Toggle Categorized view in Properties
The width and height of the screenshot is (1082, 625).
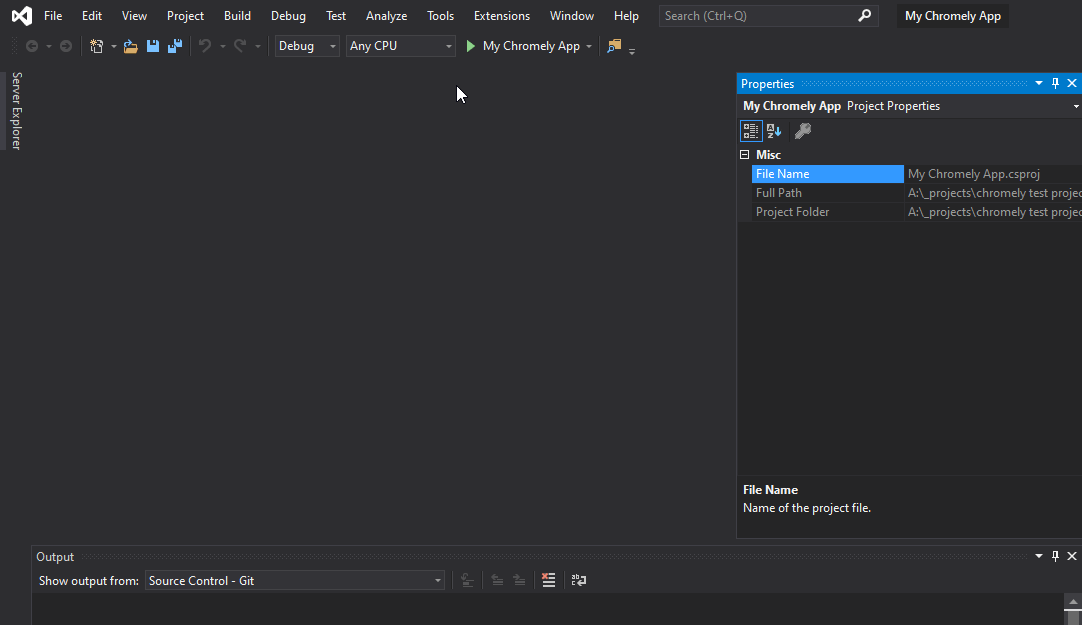pyautogui.click(x=751, y=130)
